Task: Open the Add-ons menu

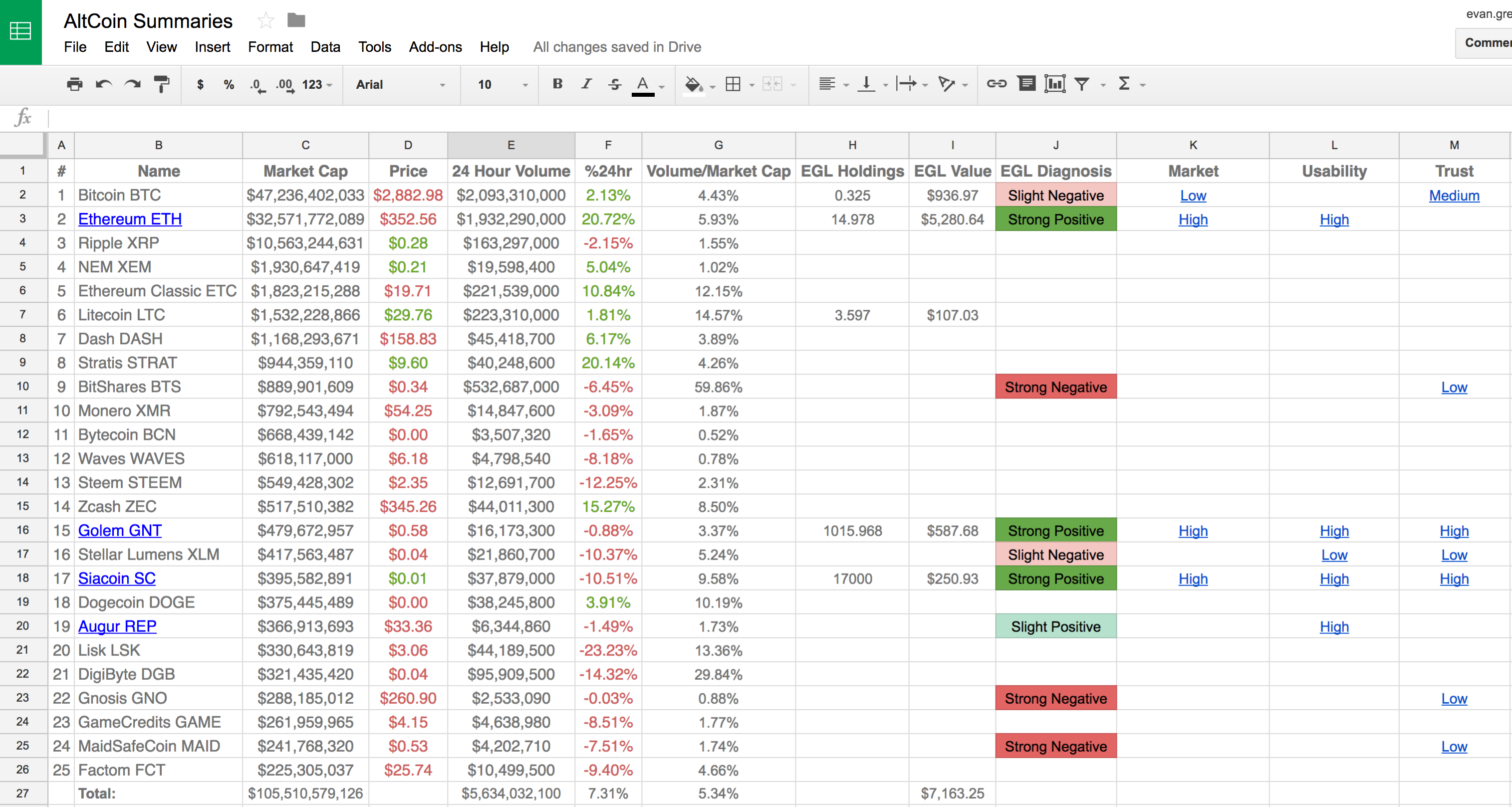Action: [435, 47]
